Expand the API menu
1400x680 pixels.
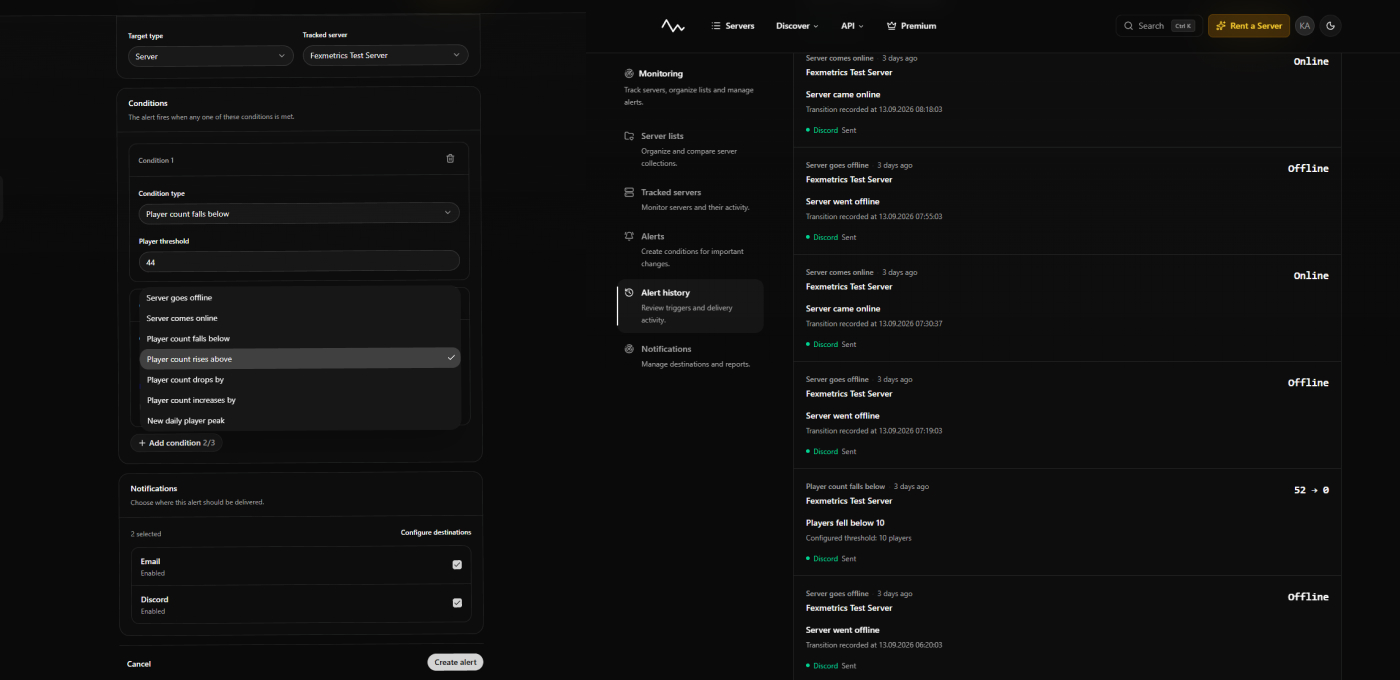[x=852, y=26]
